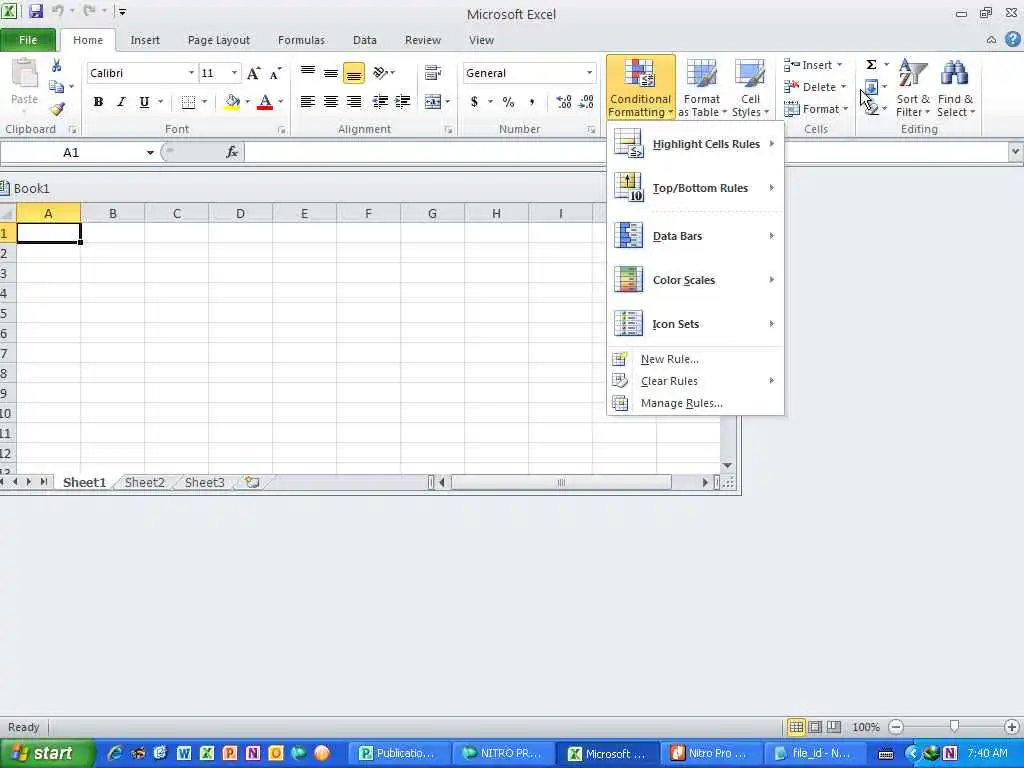Switch to Sheet2 worksheet tab
This screenshot has height=768, width=1024.
pos(144,482)
